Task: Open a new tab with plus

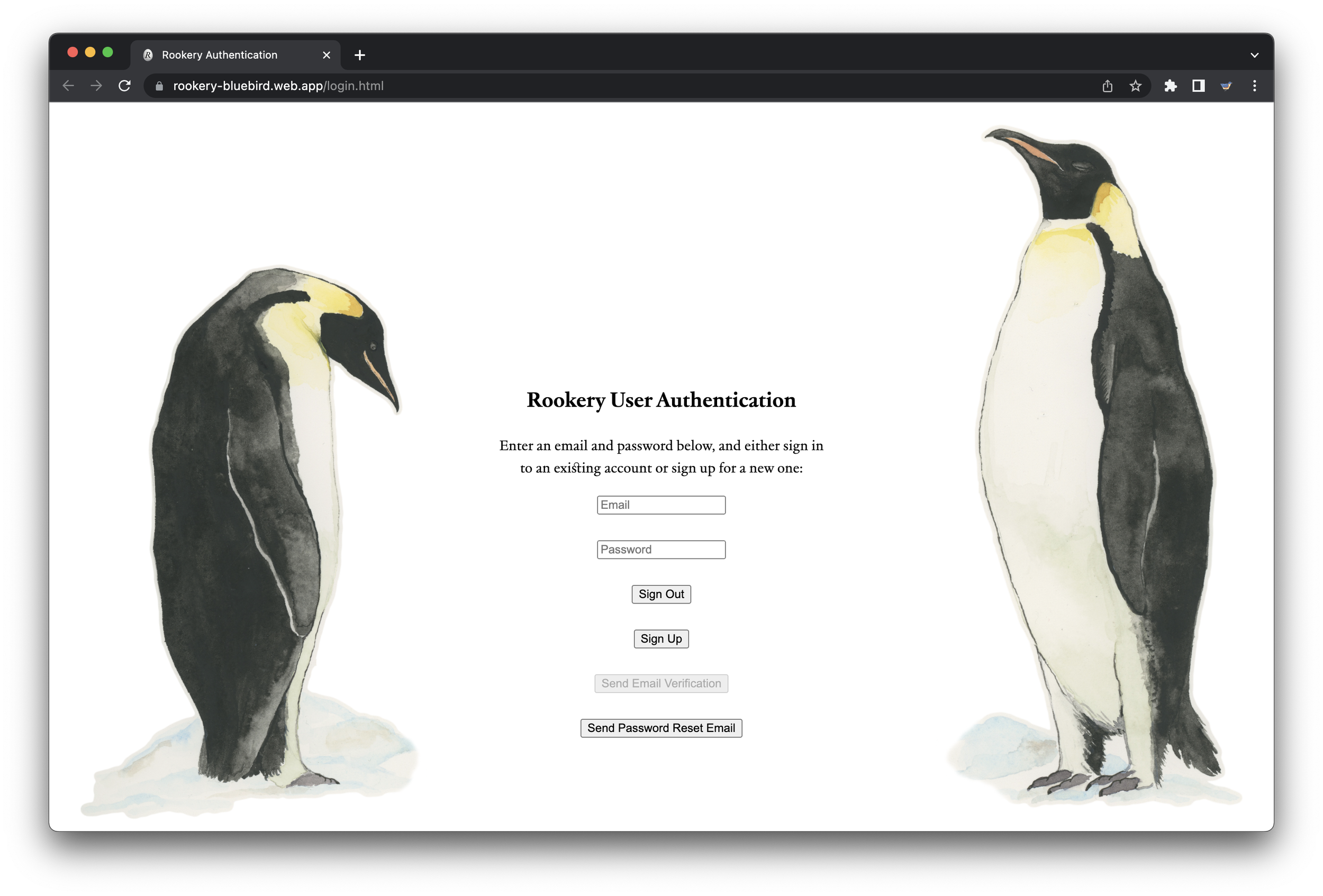Action: coord(359,55)
